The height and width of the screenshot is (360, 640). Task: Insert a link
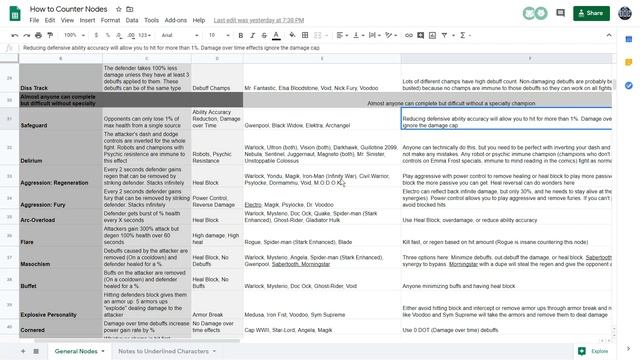click(409, 36)
